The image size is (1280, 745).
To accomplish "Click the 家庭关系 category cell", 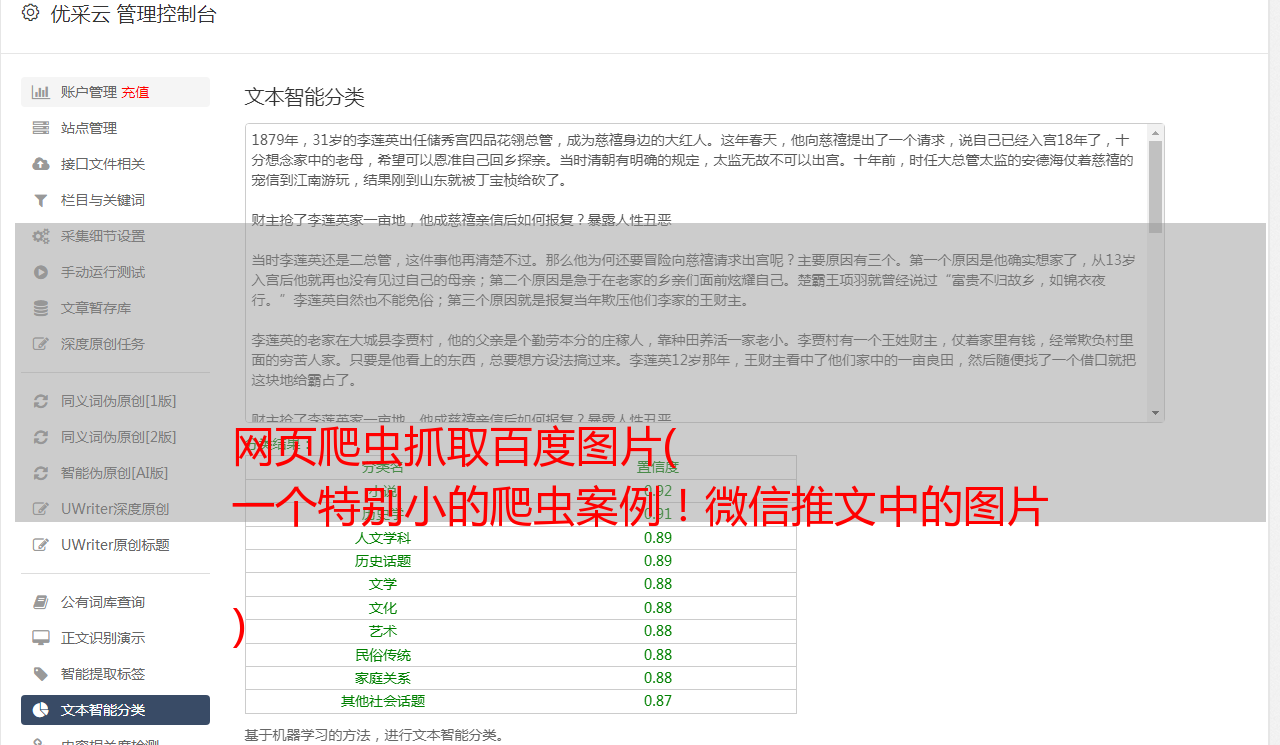I will point(383,678).
